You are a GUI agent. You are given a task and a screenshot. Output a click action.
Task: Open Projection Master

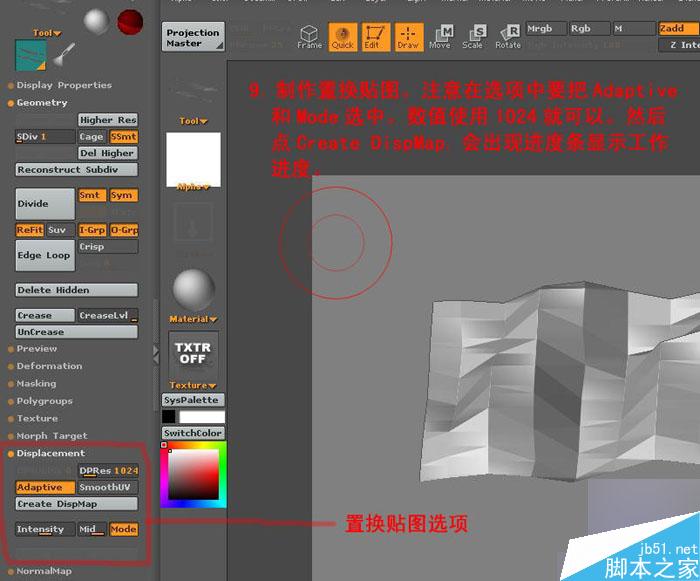point(193,37)
